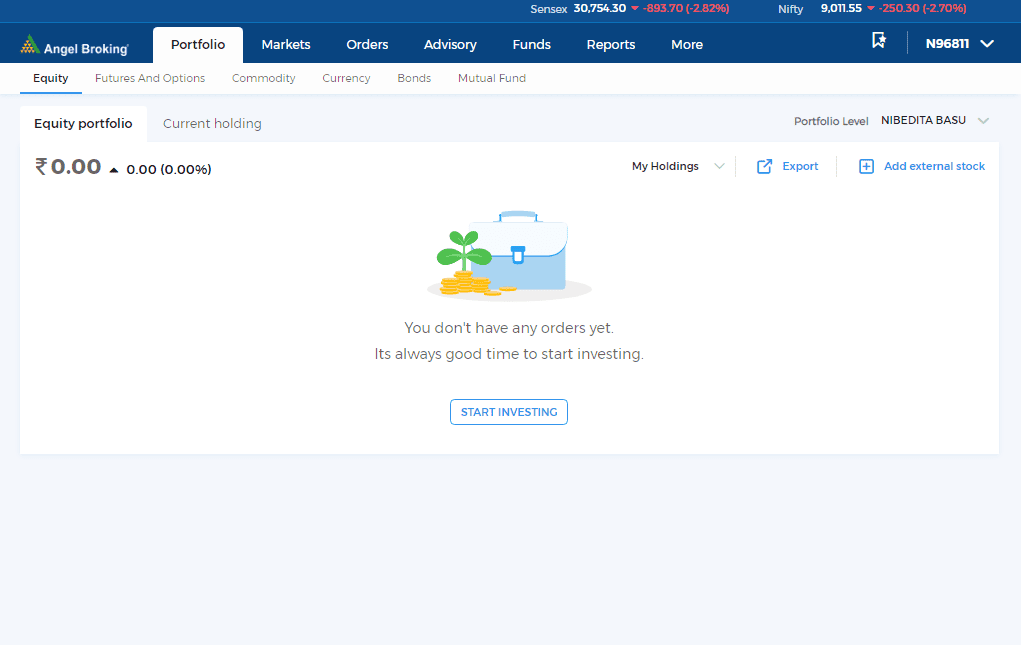Go to the Reports menu
This screenshot has width=1023, height=645.
[611, 44]
